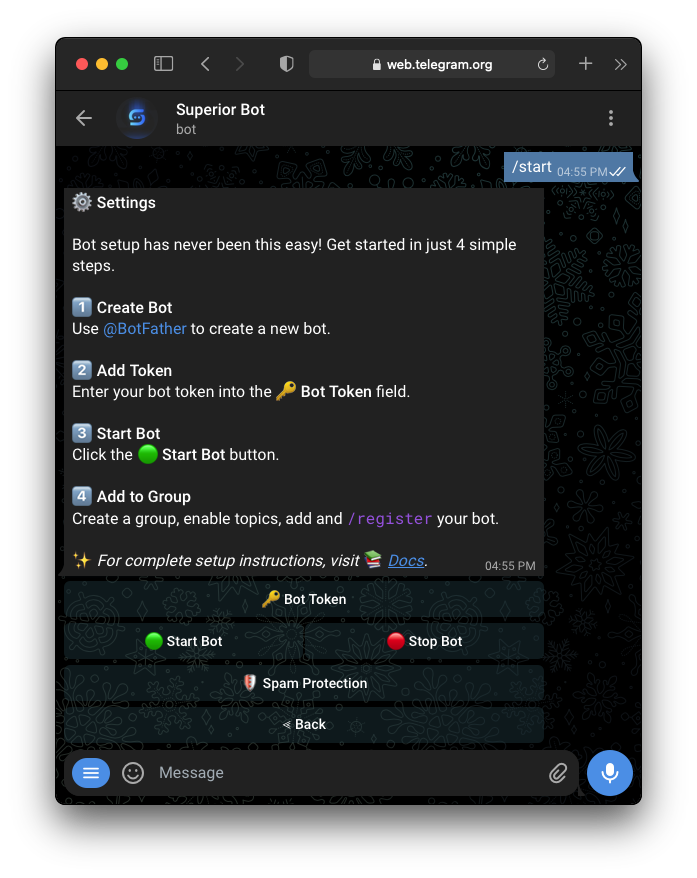Open the Spam Protection settings
This screenshot has height=878, width=697.
pos(304,683)
